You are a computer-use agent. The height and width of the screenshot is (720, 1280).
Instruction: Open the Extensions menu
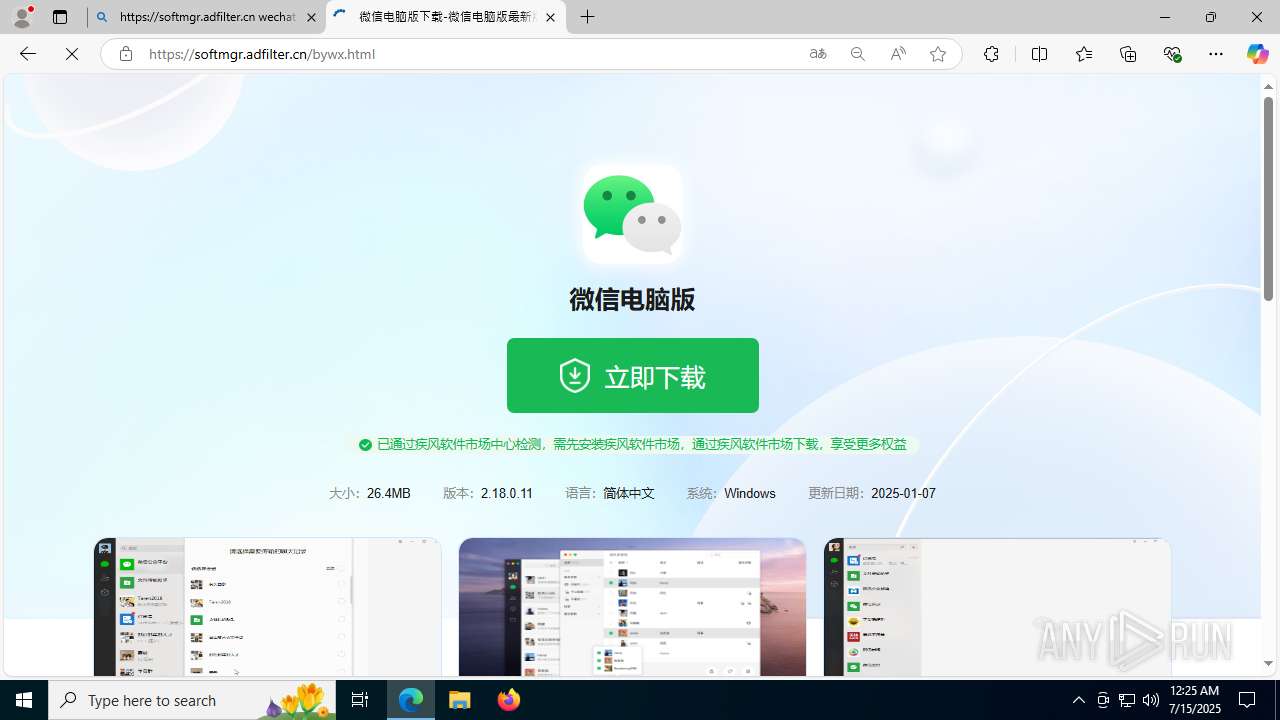coord(991,54)
